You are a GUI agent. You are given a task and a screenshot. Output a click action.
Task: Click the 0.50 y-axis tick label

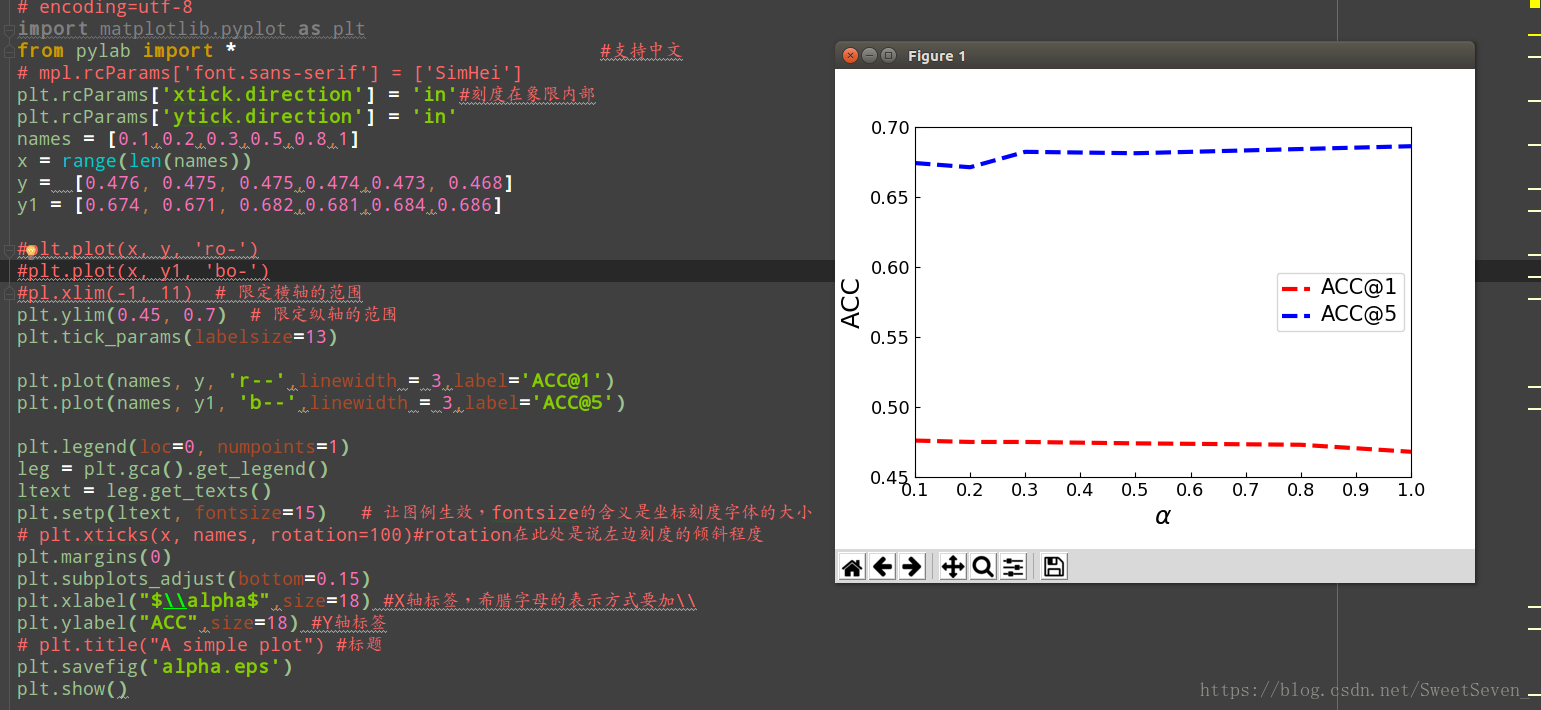click(x=890, y=408)
